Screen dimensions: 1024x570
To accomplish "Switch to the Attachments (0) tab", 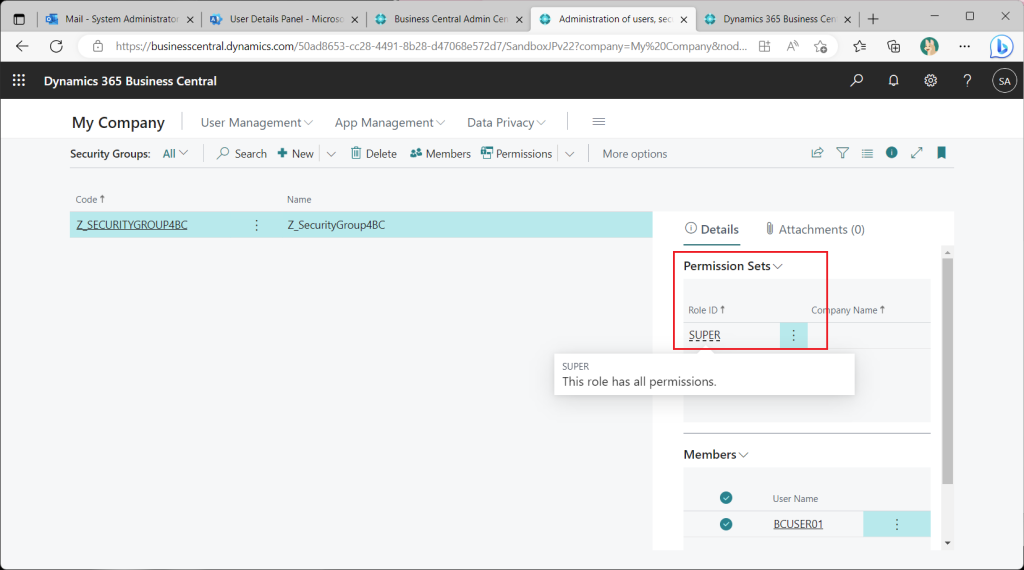I will pyautogui.click(x=815, y=229).
